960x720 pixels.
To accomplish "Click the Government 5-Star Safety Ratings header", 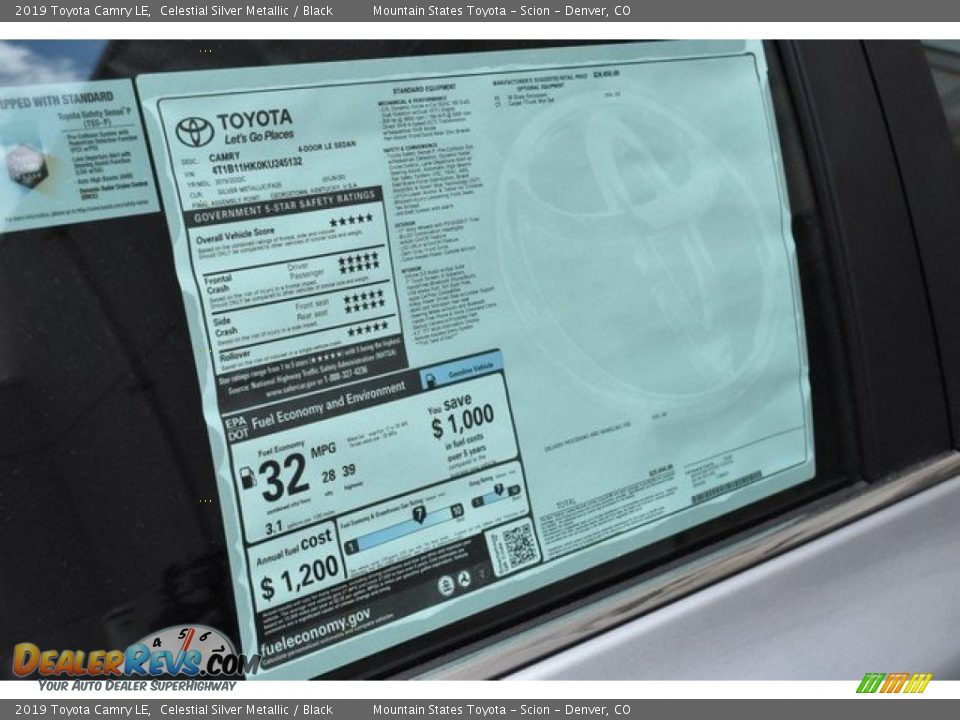I will tap(283, 205).
